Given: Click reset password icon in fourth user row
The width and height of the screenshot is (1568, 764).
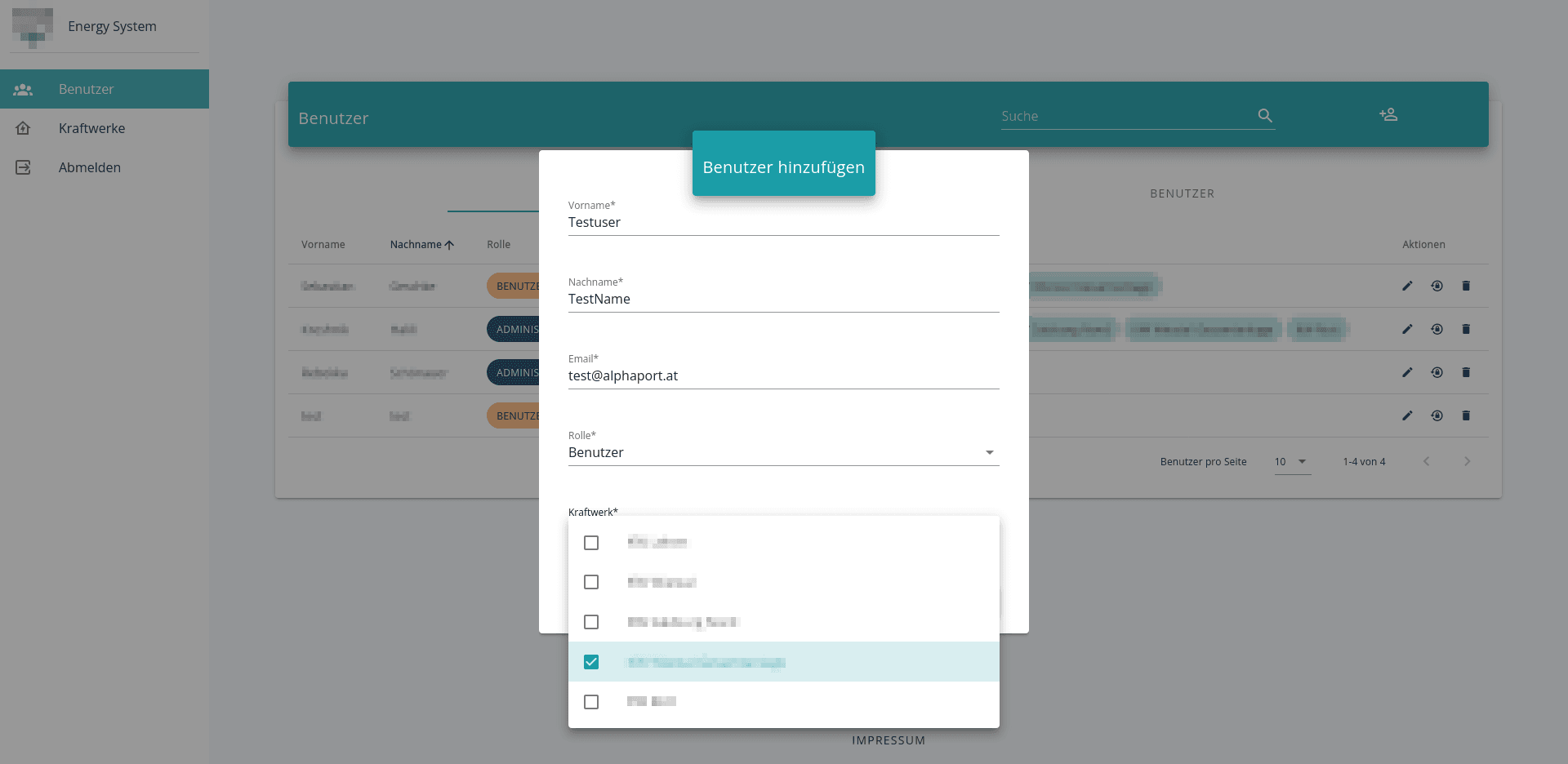Looking at the screenshot, I should tap(1437, 415).
